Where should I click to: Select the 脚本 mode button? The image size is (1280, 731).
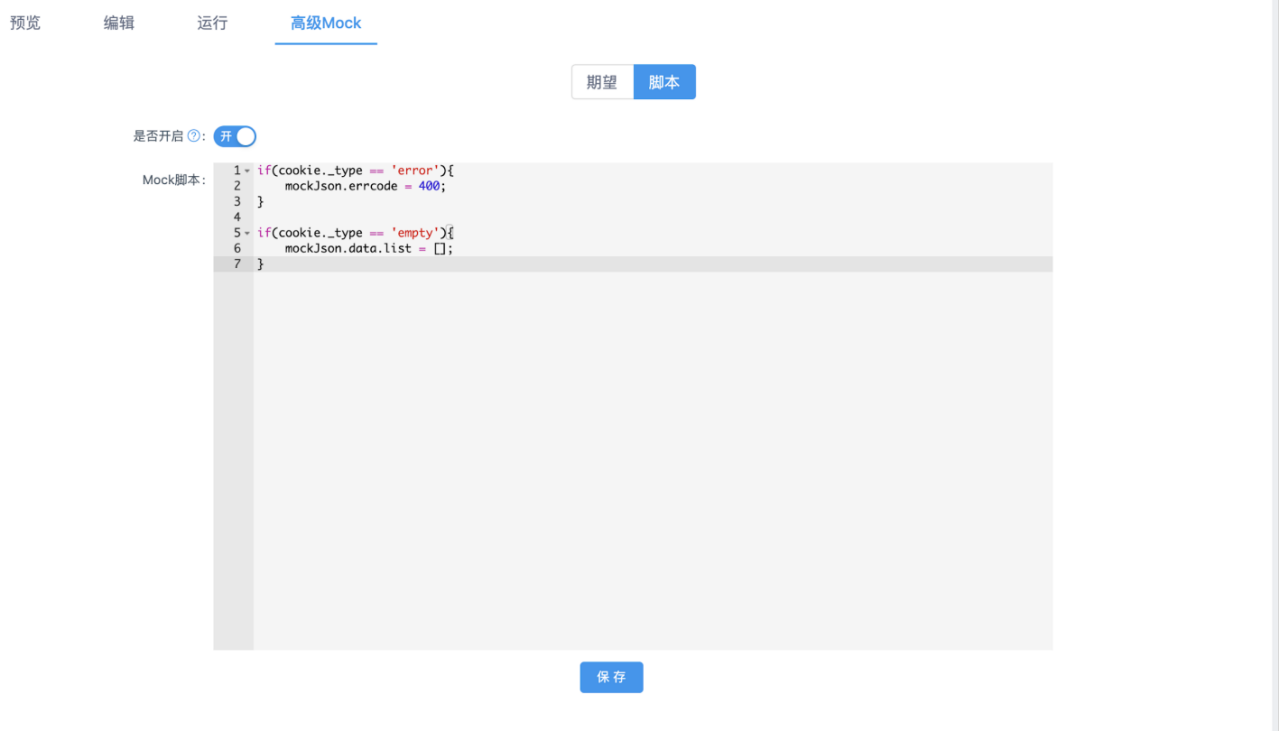[664, 82]
